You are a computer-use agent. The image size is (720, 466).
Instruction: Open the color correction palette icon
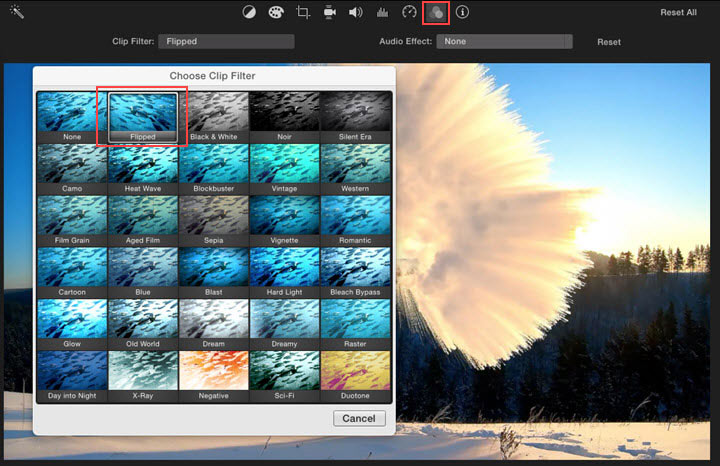276,12
